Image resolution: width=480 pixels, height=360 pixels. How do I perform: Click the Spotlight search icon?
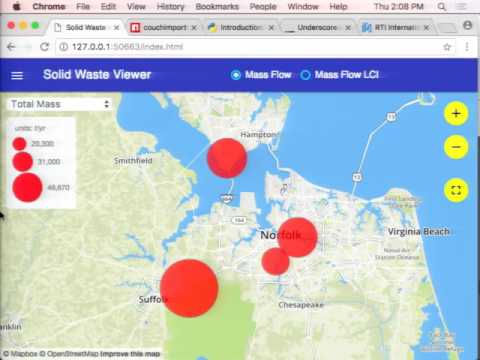tap(442, 7)
